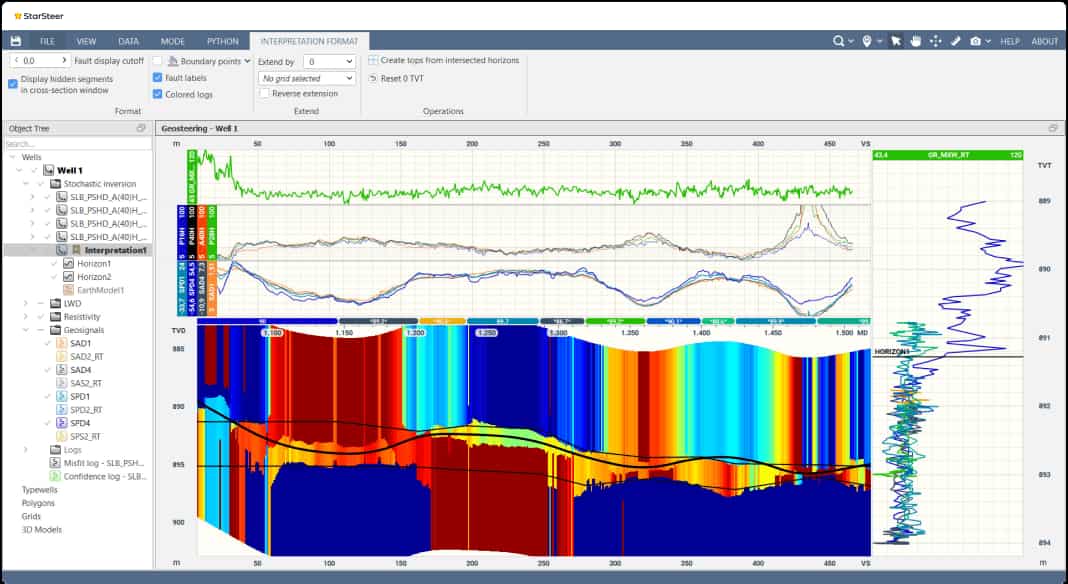
Task: Open the 'No grid selected' dropdown
Action: (306, 78)
